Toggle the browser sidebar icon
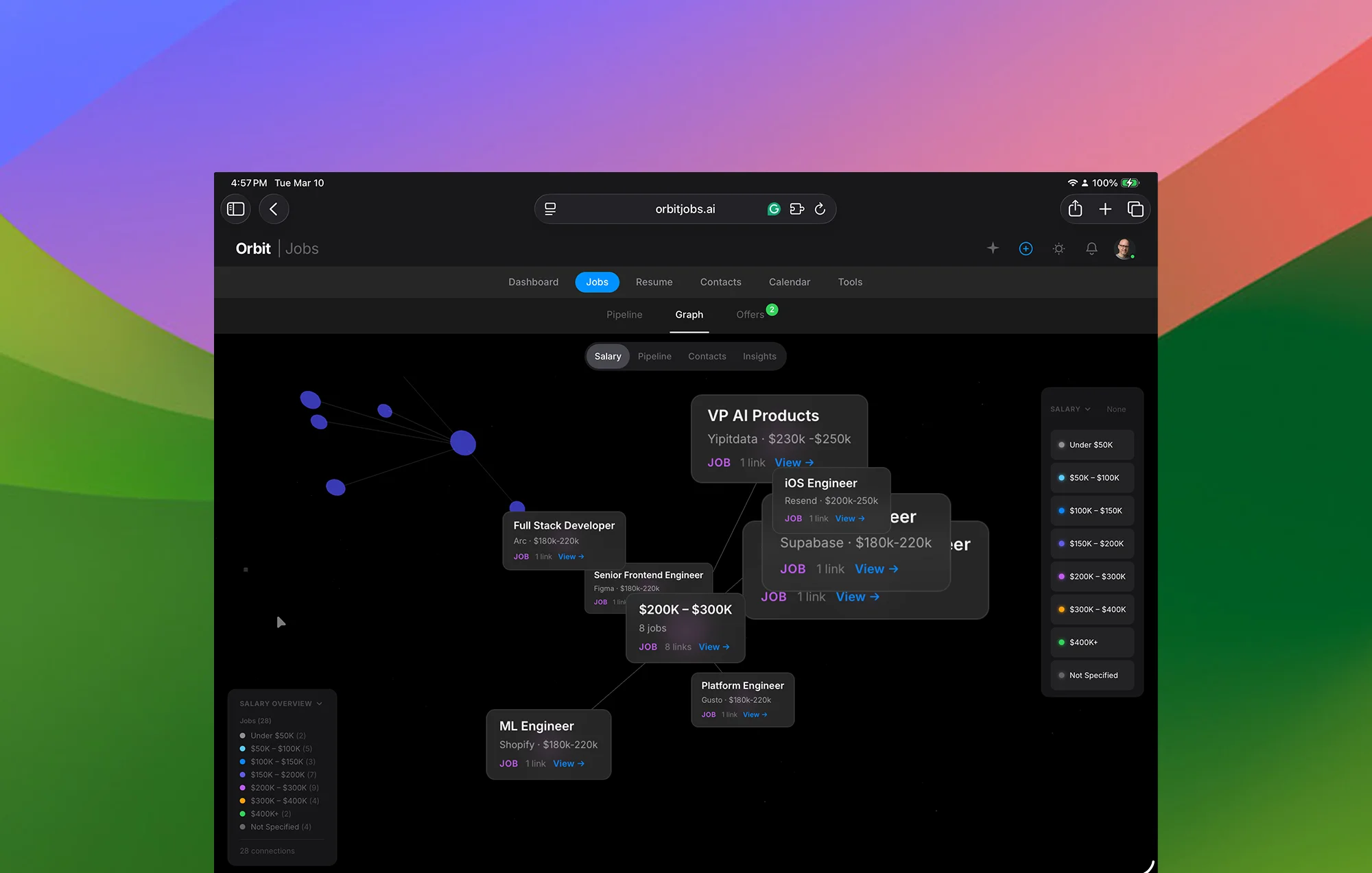Viewport: 1372px width, 873px height. (x=235, y=209)
